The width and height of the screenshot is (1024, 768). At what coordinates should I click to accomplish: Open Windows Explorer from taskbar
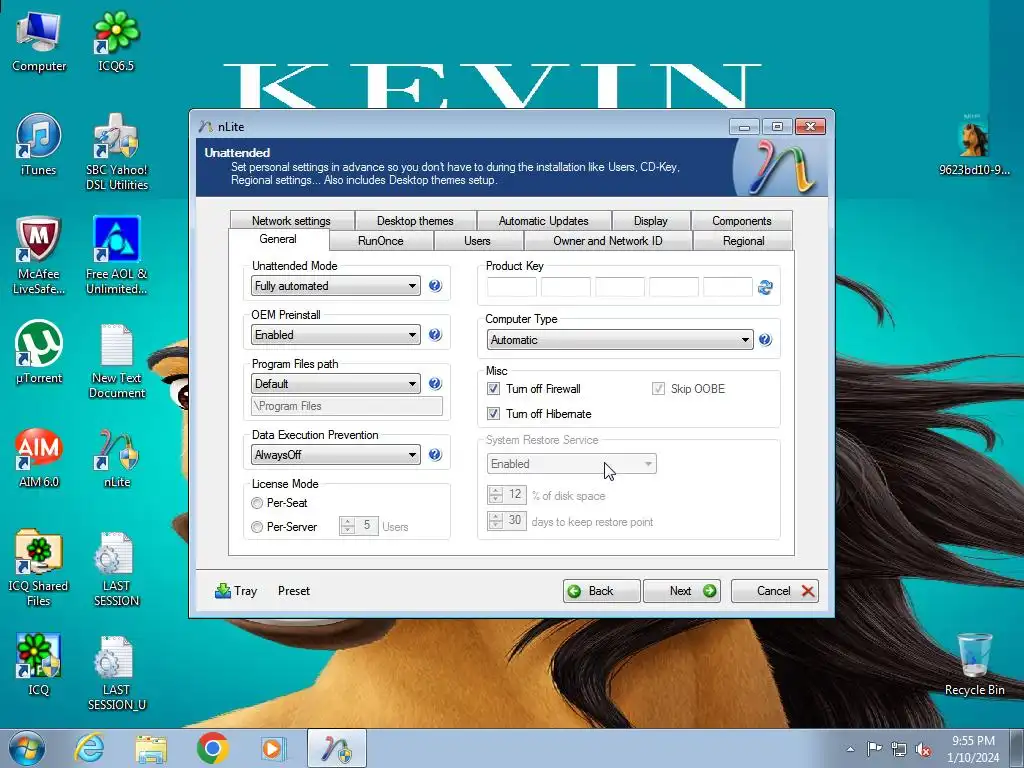151,748
